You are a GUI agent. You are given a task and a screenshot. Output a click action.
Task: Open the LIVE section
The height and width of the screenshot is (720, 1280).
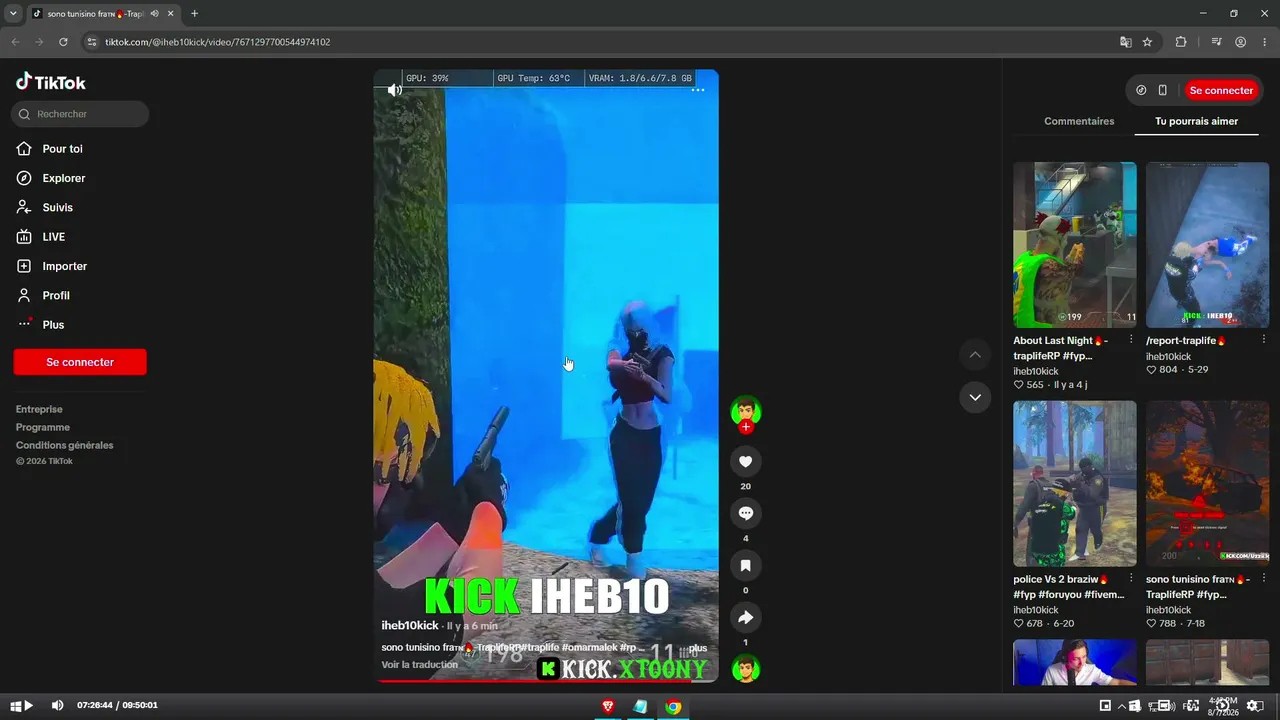53,237
